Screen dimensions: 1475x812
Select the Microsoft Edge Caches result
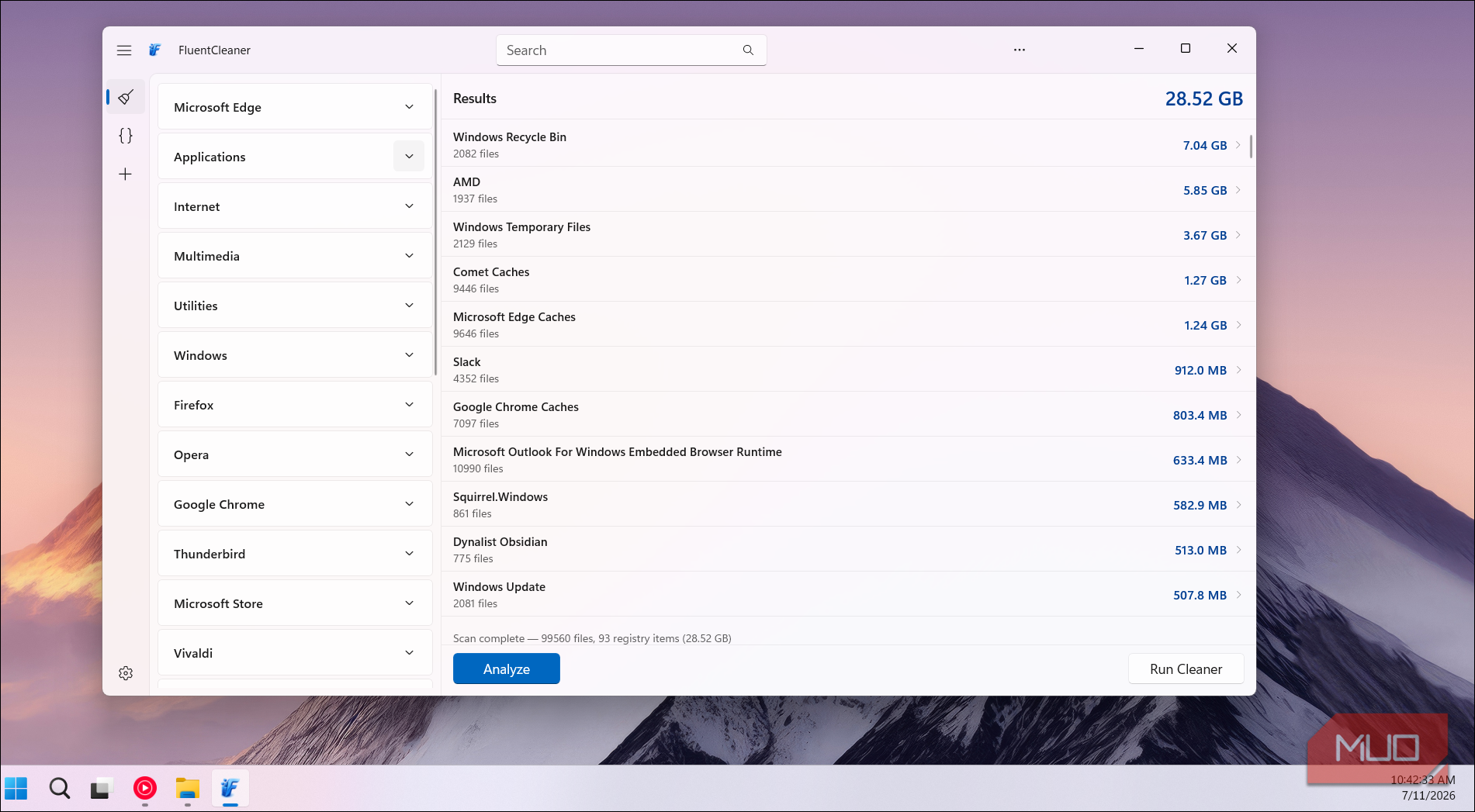point(848,324)
